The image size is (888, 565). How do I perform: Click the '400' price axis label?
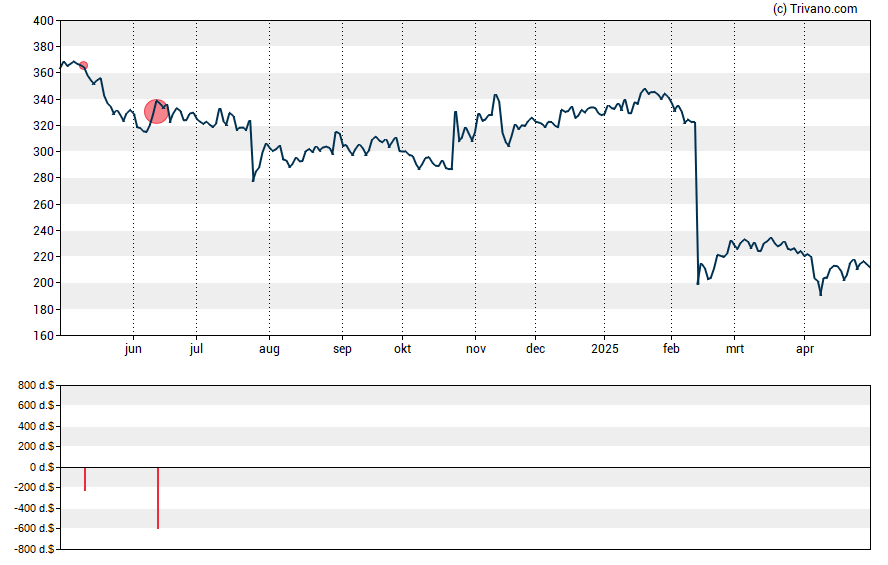tap(44, 21)
